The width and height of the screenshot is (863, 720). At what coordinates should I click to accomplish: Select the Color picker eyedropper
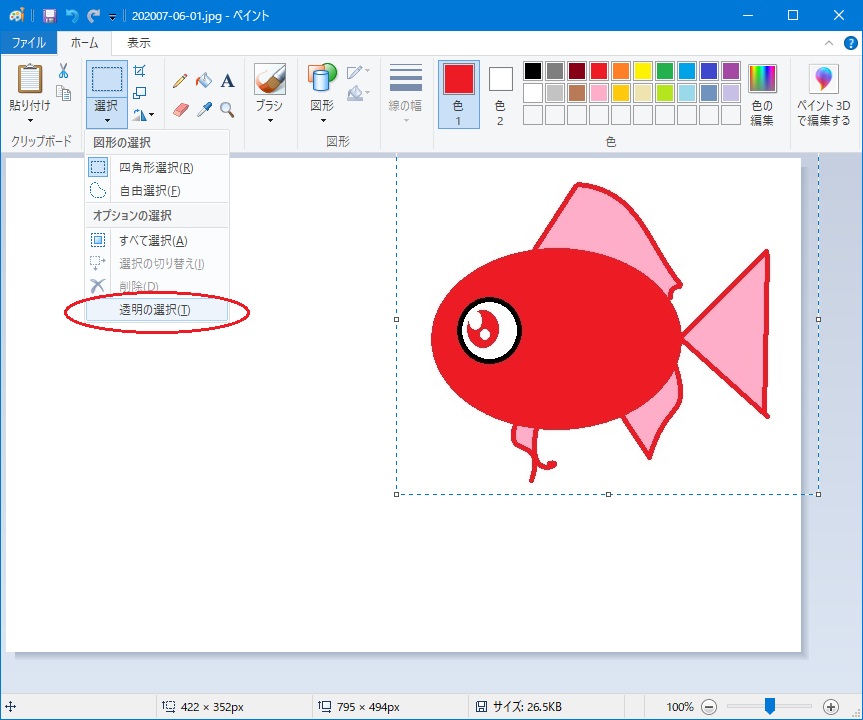click(x=204, y=110)
